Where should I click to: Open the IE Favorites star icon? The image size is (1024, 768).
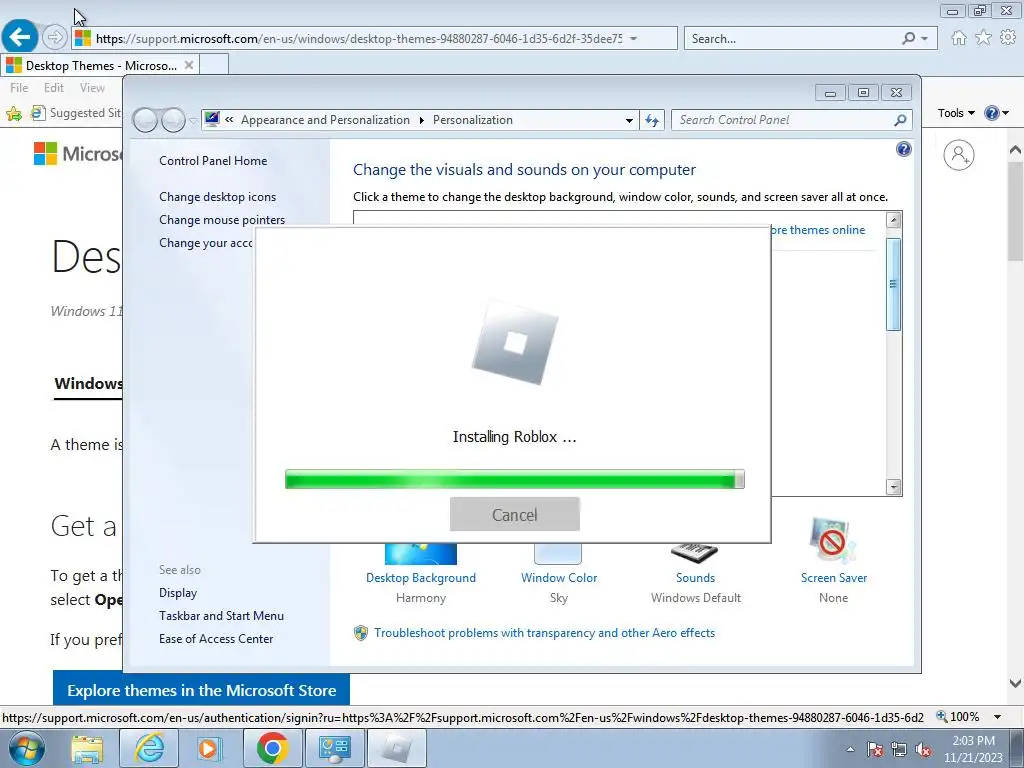pyautogui.click(x=984, y=38)
